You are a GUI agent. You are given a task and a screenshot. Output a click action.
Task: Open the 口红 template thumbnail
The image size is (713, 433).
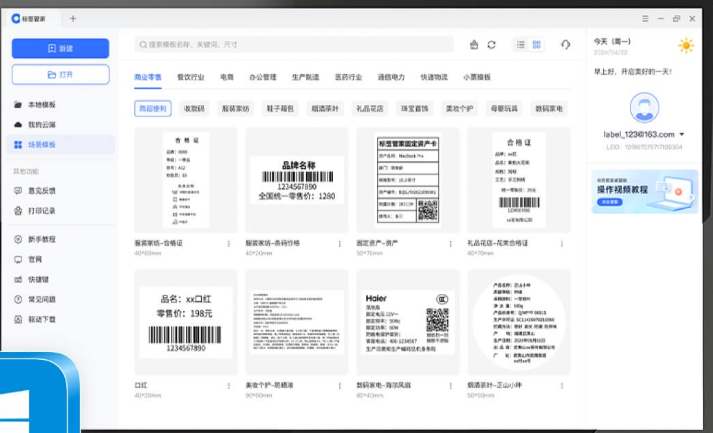point(186,322)
